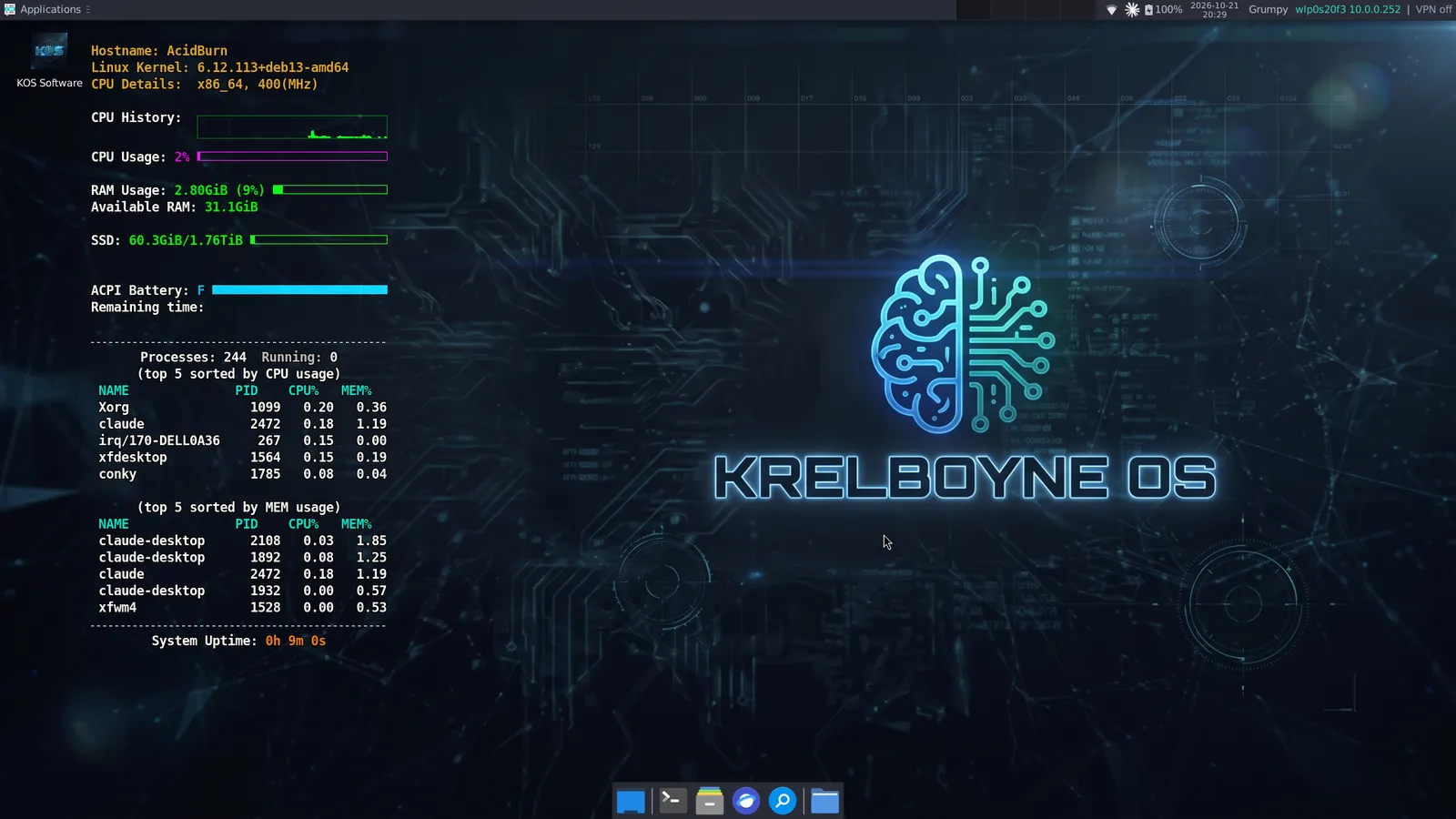Image resolution: width=1456 pixels, height=819 pixels.
Task: Open the Applications menu
Action: point(47,9)
